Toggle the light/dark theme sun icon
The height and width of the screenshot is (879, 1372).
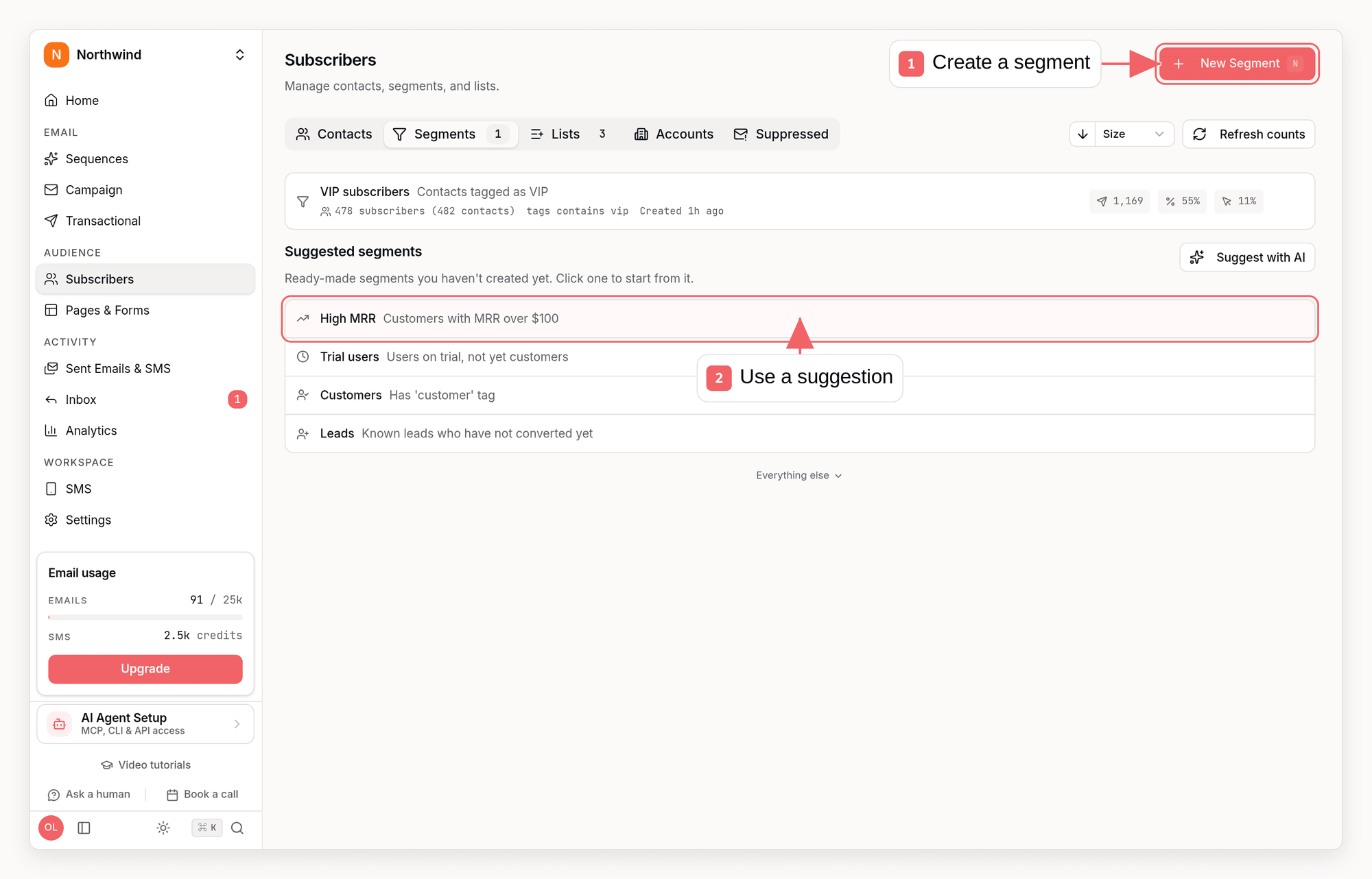point(163,828)
